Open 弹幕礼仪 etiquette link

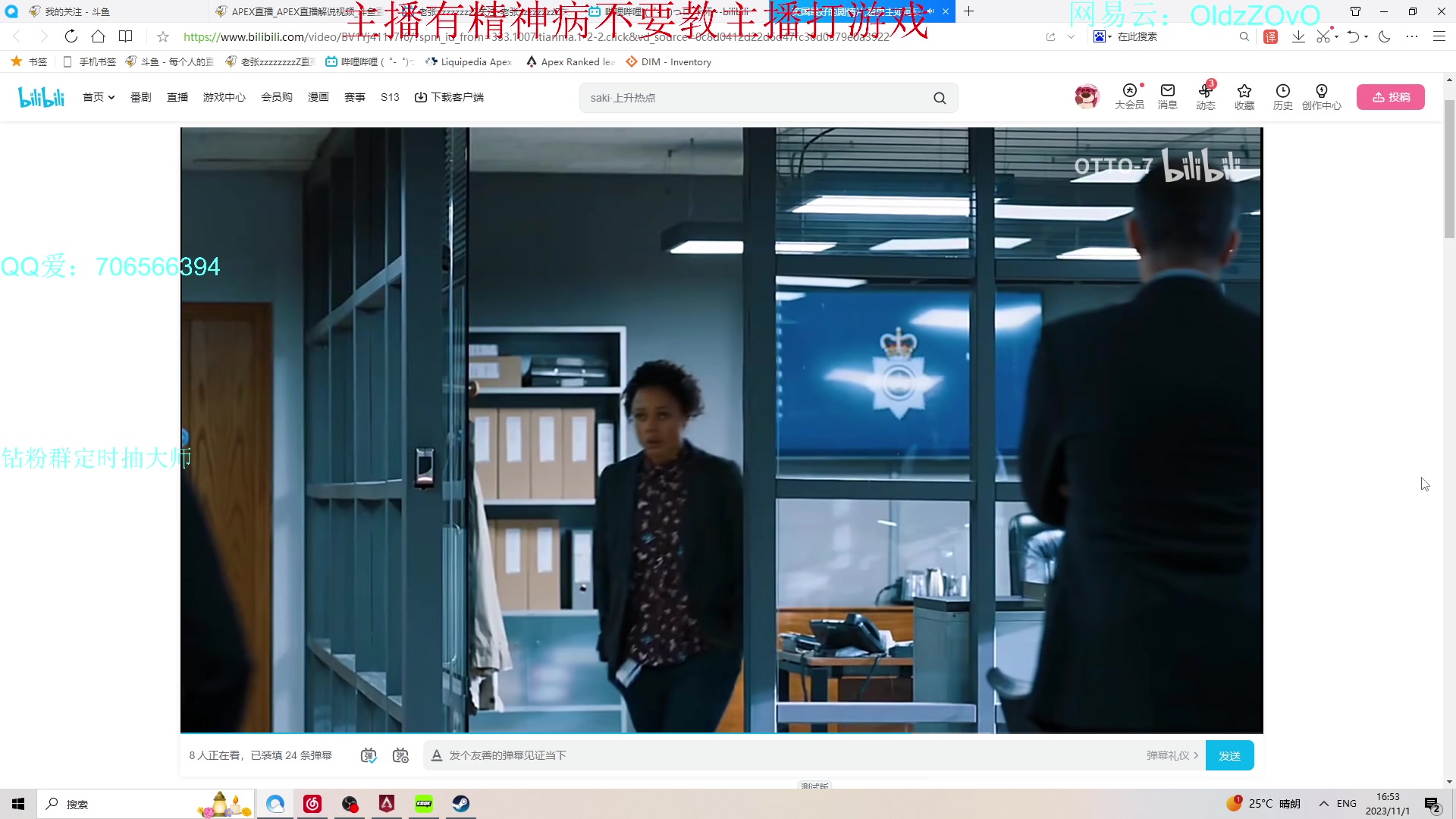[x=1172, y=755]
